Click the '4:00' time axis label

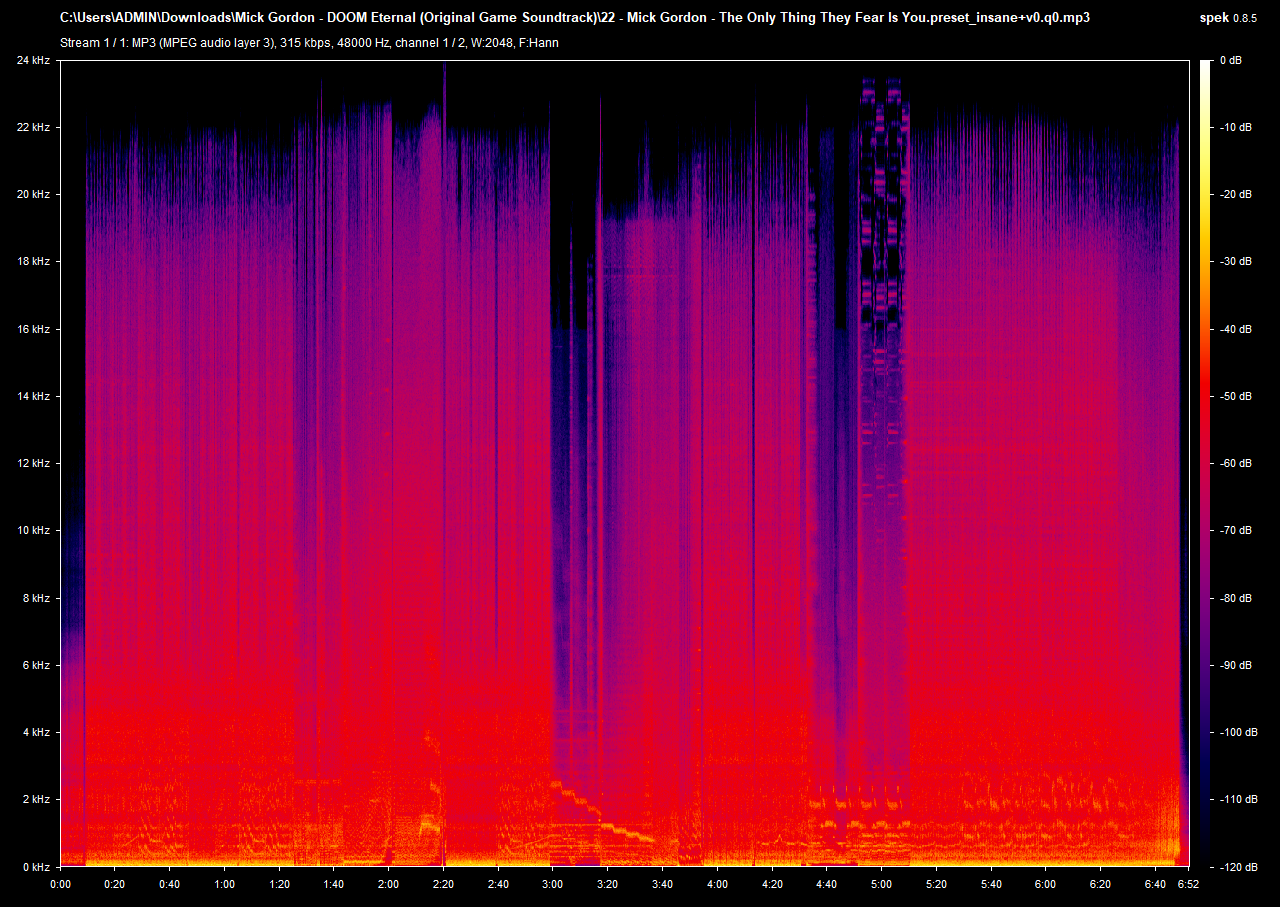(717, 885)
